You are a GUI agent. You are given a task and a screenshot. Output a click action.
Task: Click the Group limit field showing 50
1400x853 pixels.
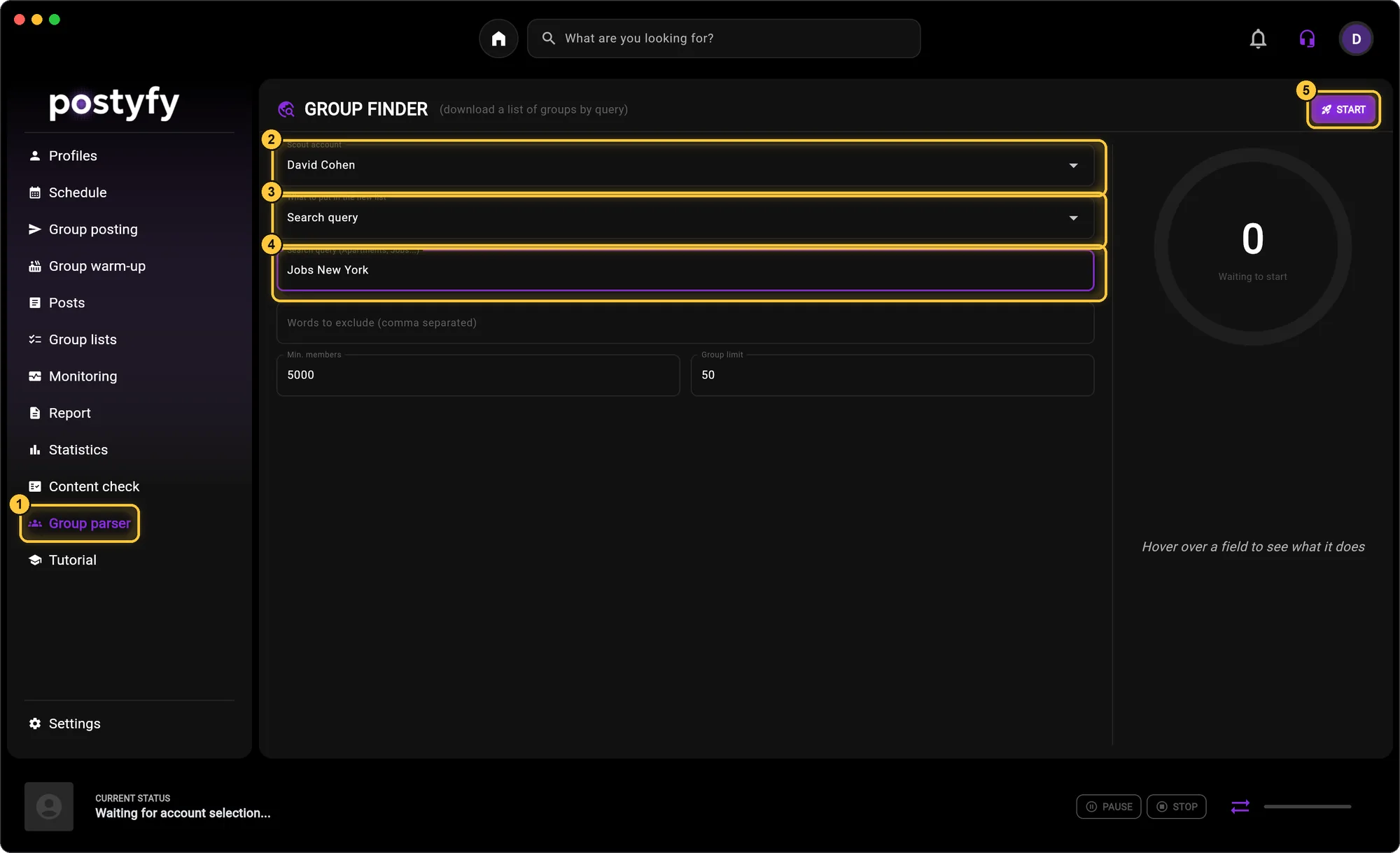point(892,375)
